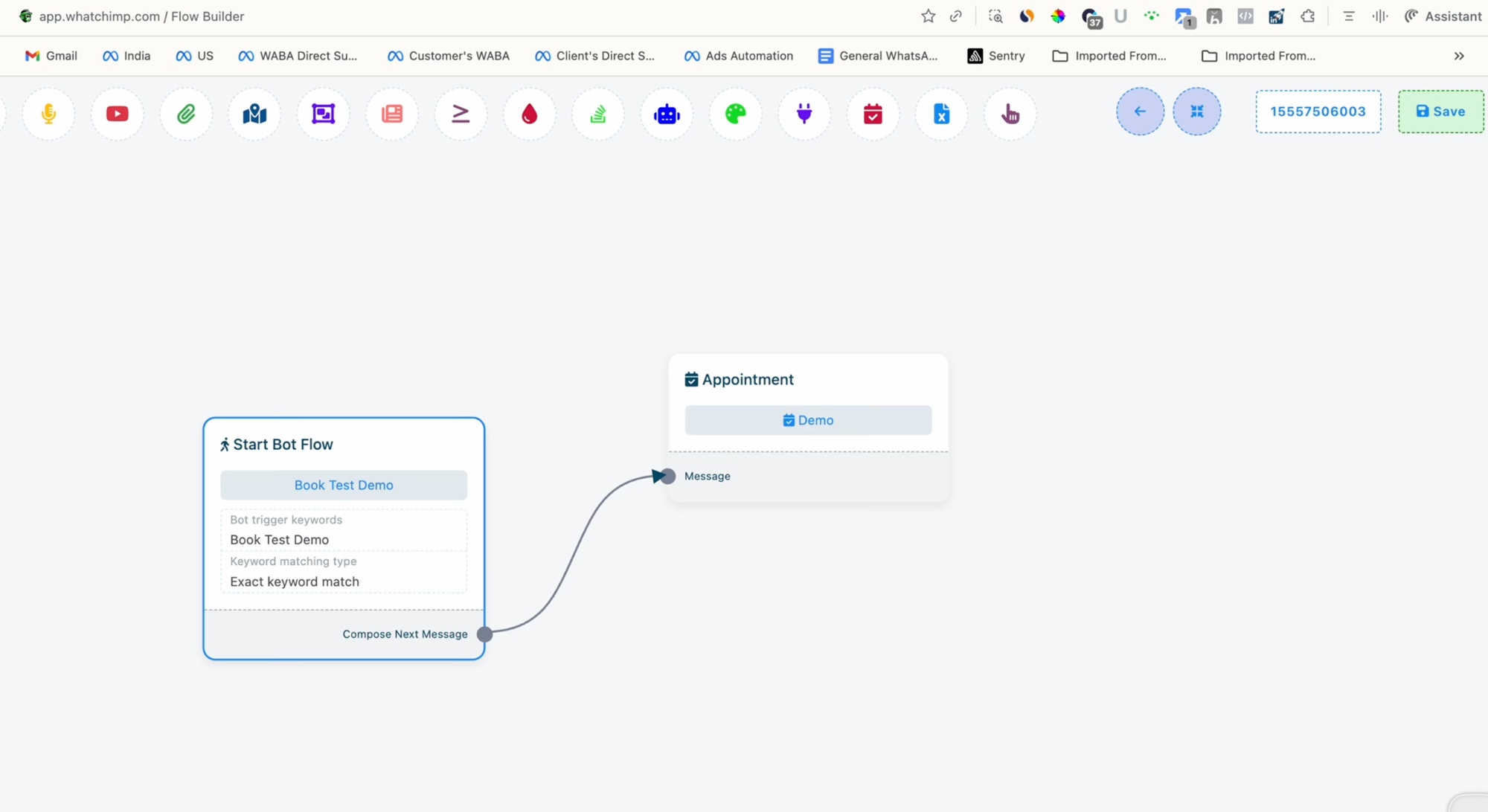Add a condition node with greater-or-equal icon
The height and width of the screenshot is (812, 1488).
tap(461, 114)
